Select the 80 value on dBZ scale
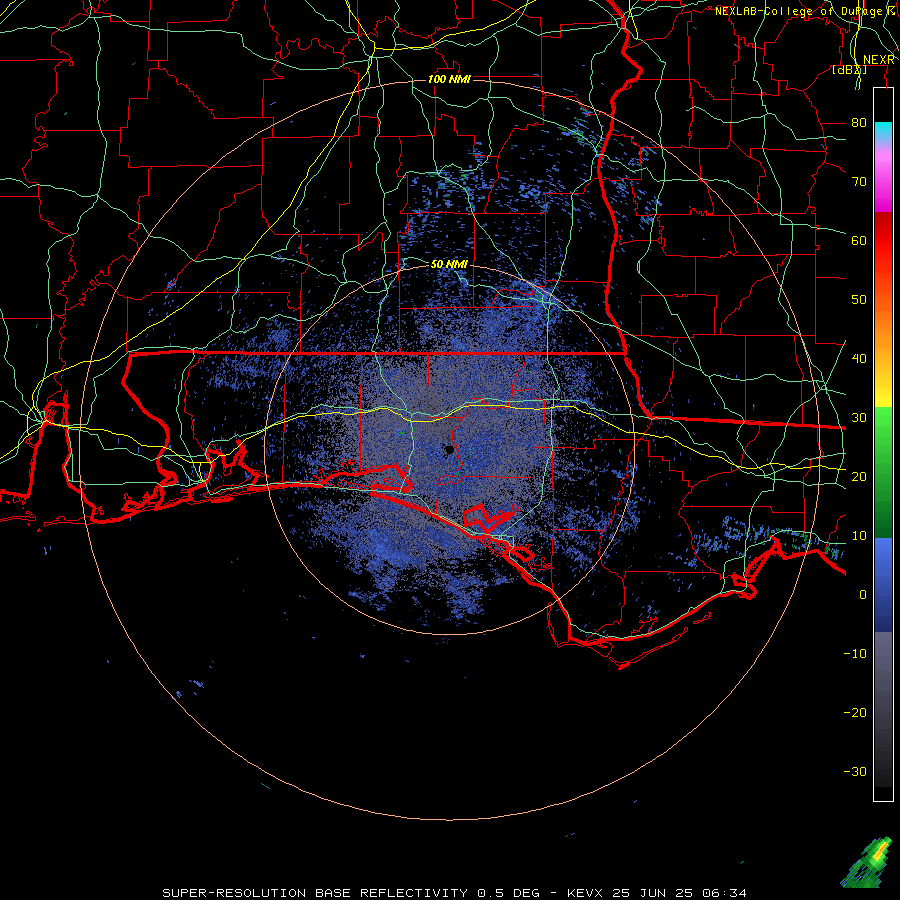900x900 pixels. click(x=859, y=122)
